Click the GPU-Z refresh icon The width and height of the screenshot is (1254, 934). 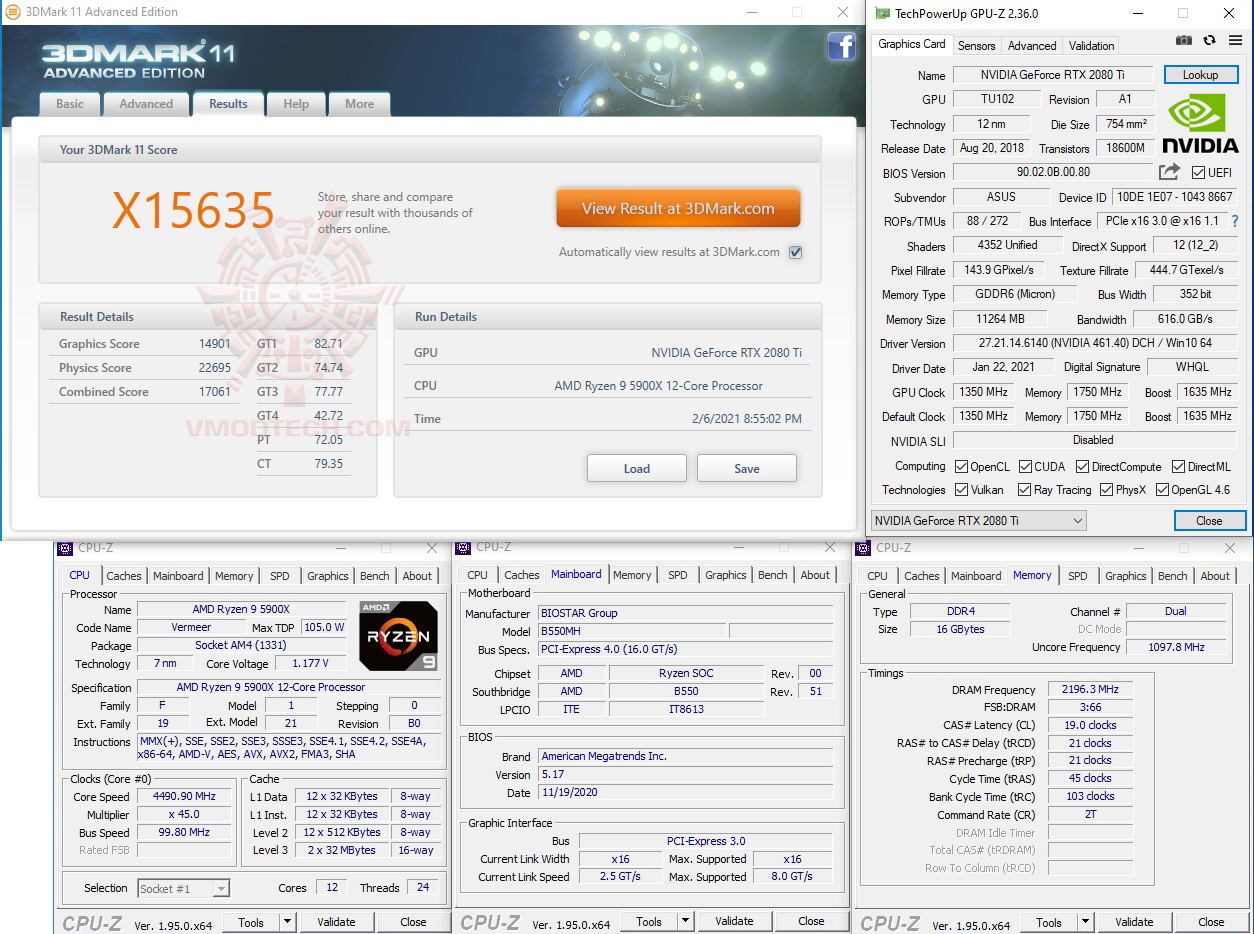[1209, 40]
